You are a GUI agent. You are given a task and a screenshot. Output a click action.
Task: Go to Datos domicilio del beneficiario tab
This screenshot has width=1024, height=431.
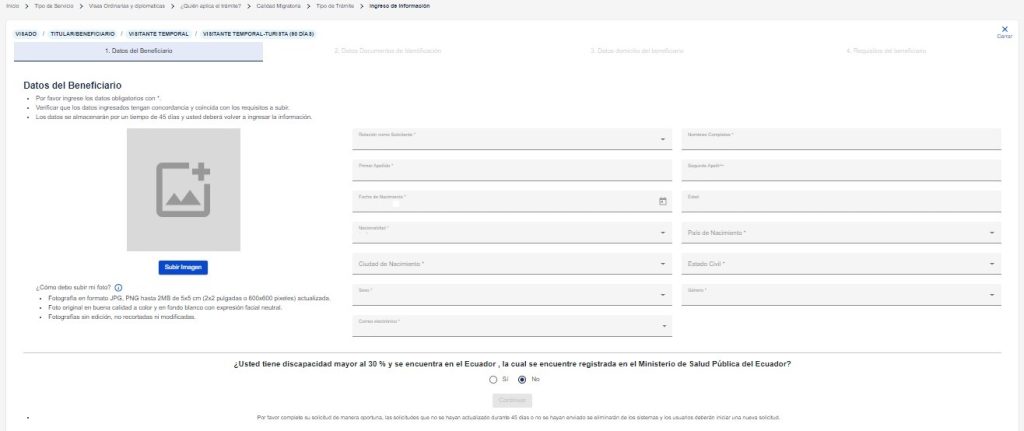637,51
